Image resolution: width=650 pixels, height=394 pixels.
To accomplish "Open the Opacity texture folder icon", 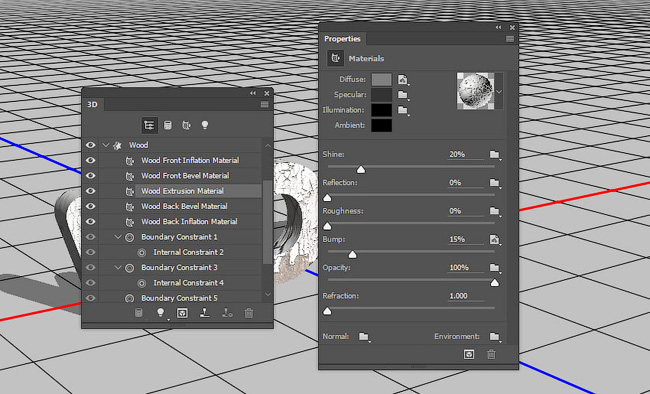I will (495, 268).
